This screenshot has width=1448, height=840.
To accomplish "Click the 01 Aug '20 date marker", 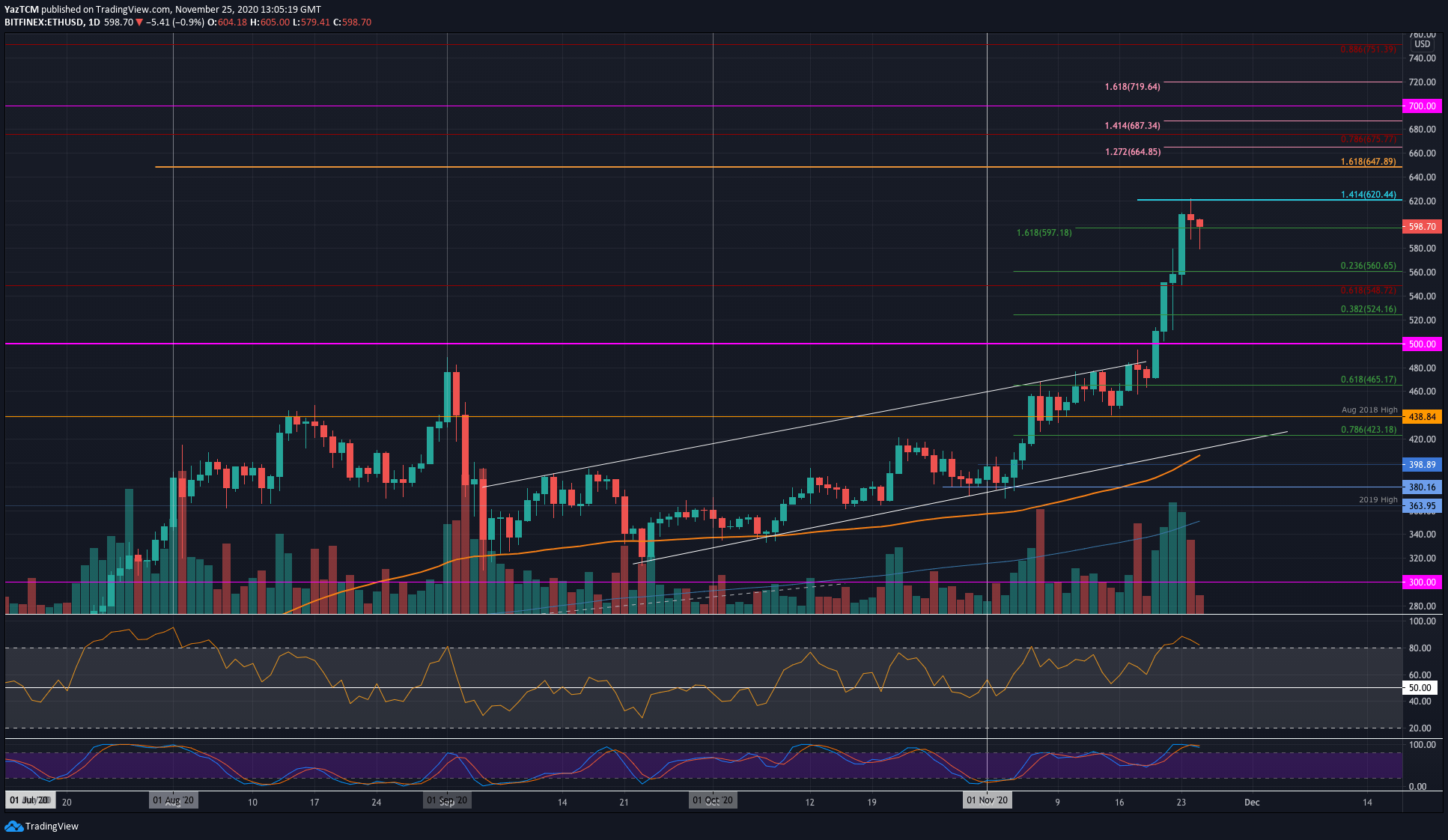I will pos(173,800).
